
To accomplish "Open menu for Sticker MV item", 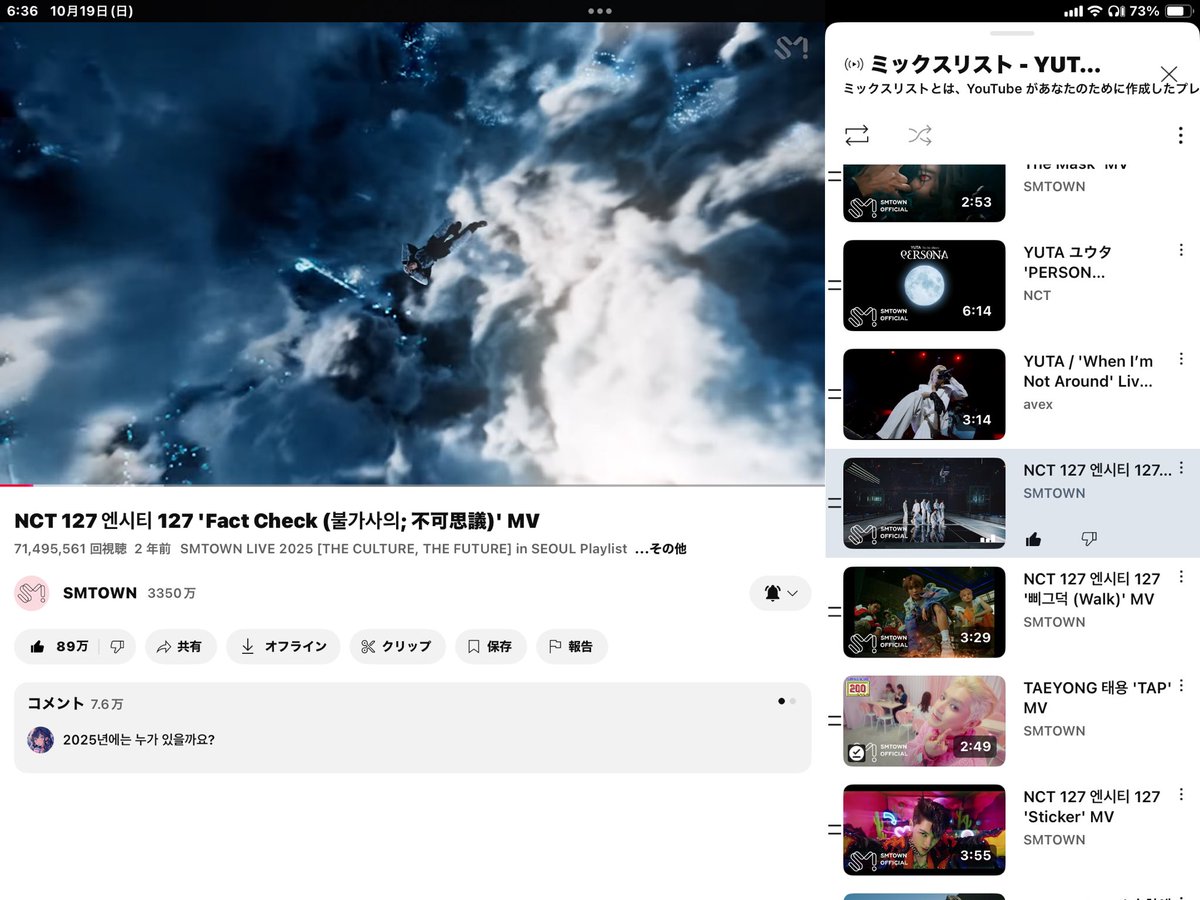I will [x=1181, y=795].
